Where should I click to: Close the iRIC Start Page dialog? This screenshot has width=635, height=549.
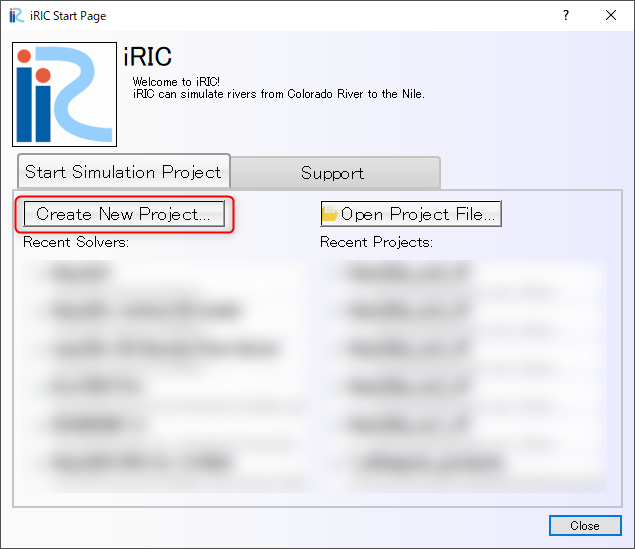[x=585, y=526]
